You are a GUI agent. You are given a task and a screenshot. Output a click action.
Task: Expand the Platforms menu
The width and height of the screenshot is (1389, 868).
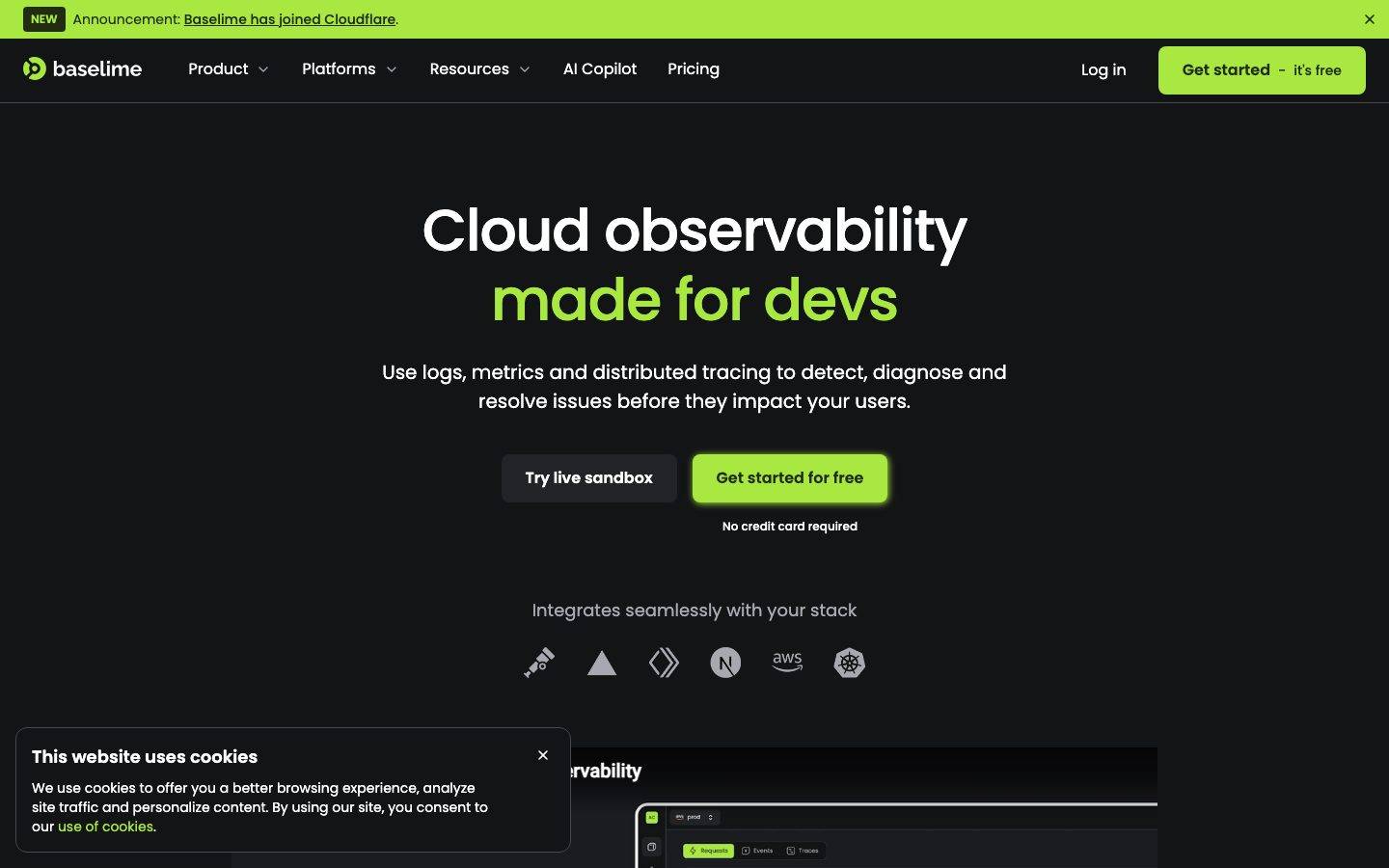(349, 69)
